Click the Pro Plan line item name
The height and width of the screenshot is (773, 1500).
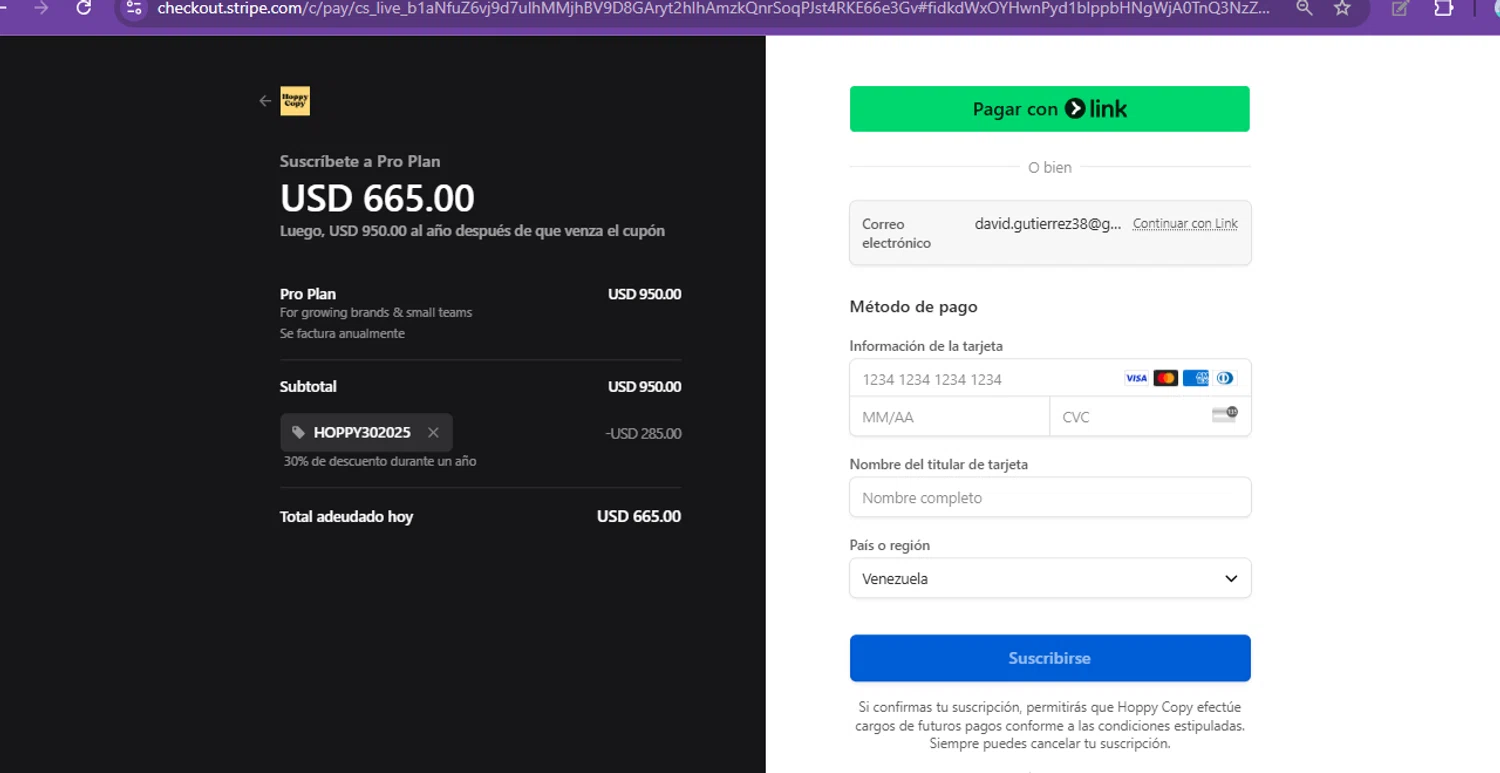tap(308, 294)
